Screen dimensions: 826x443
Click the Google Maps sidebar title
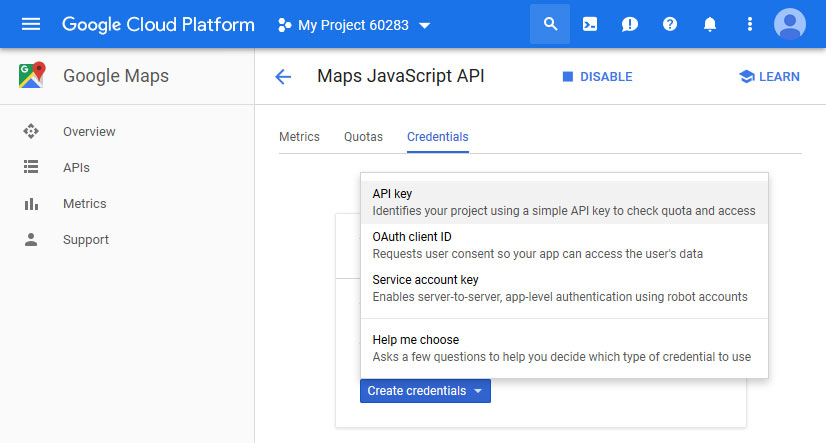116,76
